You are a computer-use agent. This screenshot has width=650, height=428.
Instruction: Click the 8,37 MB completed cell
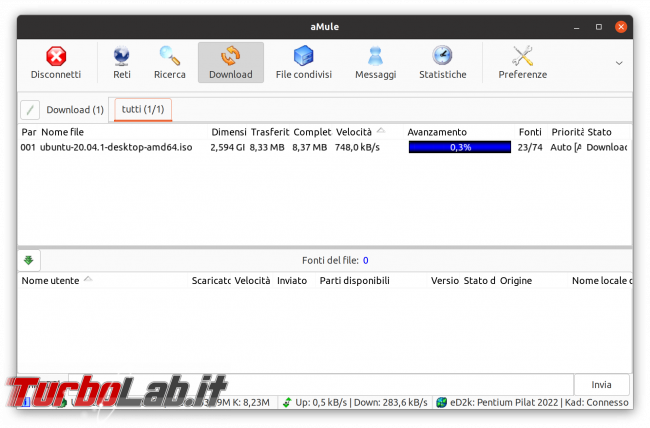point(310,147)
